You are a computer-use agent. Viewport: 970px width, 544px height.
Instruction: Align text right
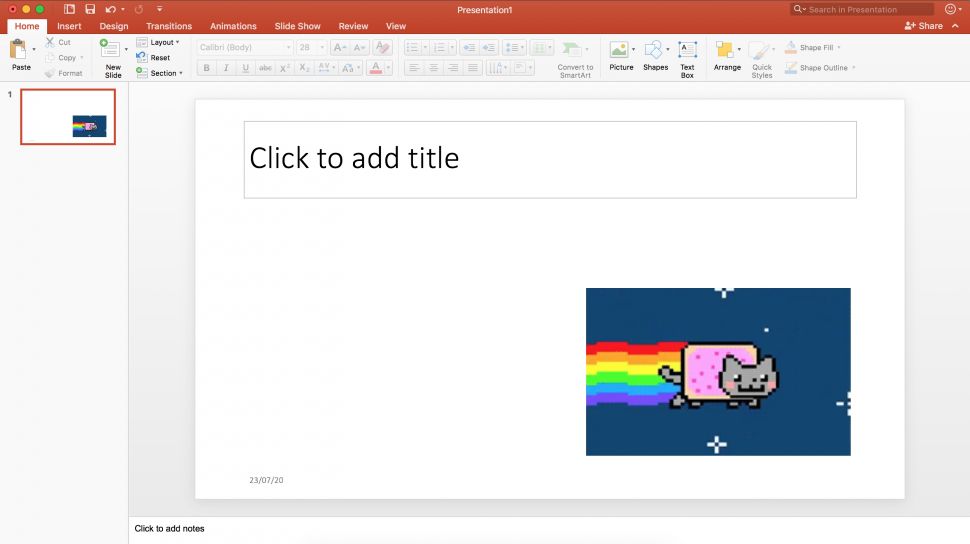(453, 68)
